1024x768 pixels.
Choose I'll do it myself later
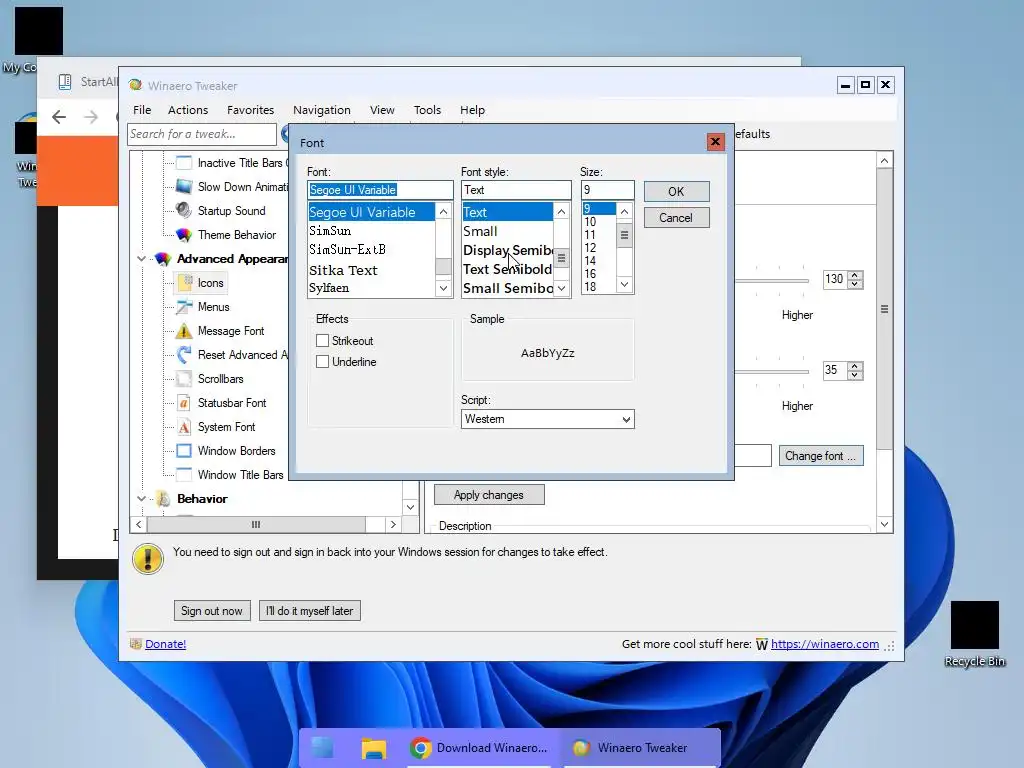pos(310,611)
